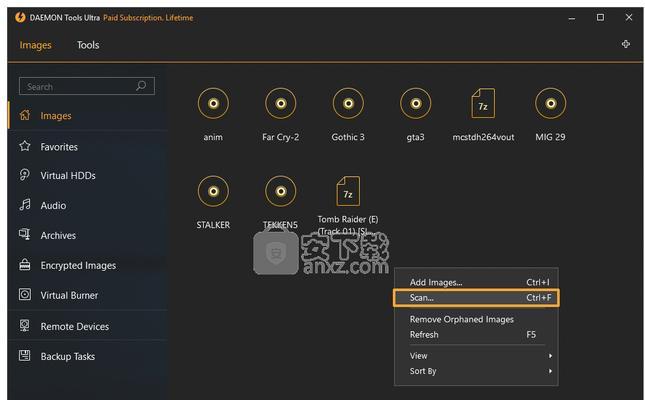The height and width of the screenshot is (400, 645).
Task: Click the gta3 disc image icon
Action: pyautogui.click(x=415, y=103)
